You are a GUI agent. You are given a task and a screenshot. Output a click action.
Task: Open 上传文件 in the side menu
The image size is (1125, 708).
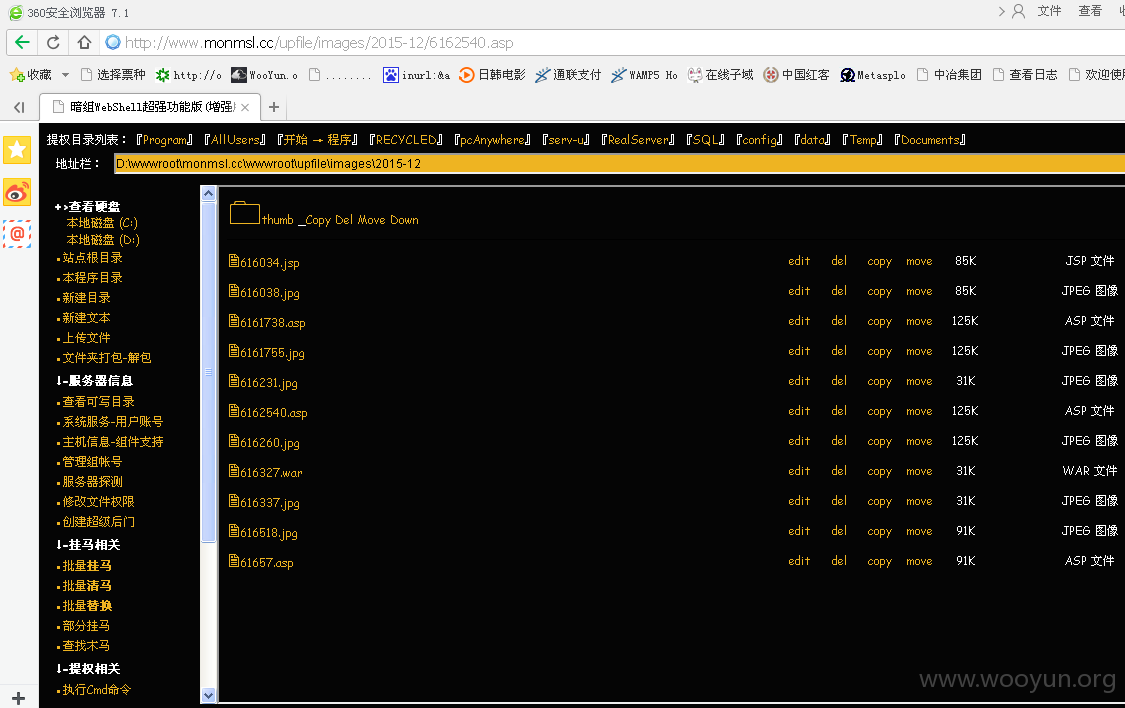pyautogui.click(x=86, y=338)
